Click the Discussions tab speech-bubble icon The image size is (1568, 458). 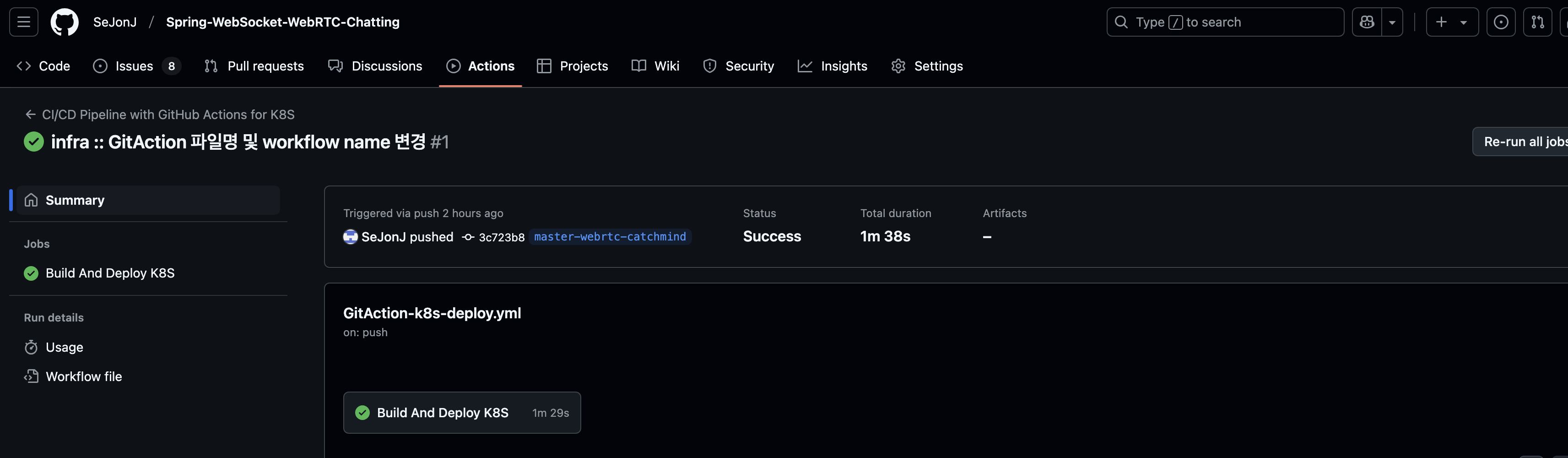[335, 66]
